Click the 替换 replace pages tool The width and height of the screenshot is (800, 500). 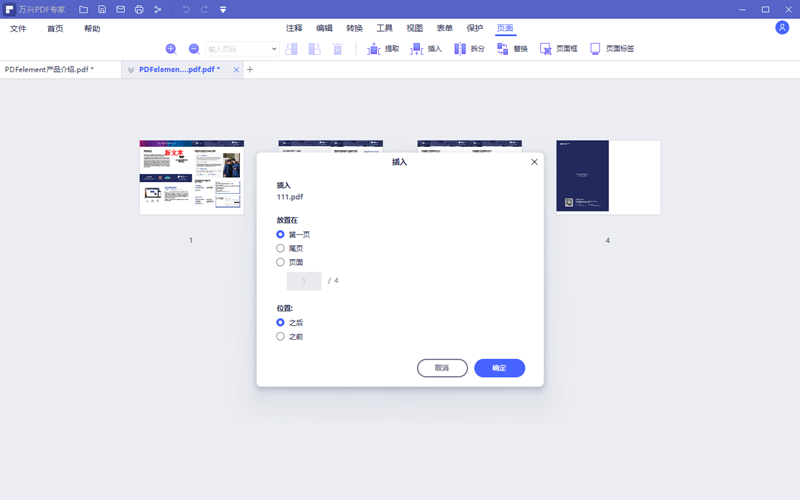coord(511,49)
